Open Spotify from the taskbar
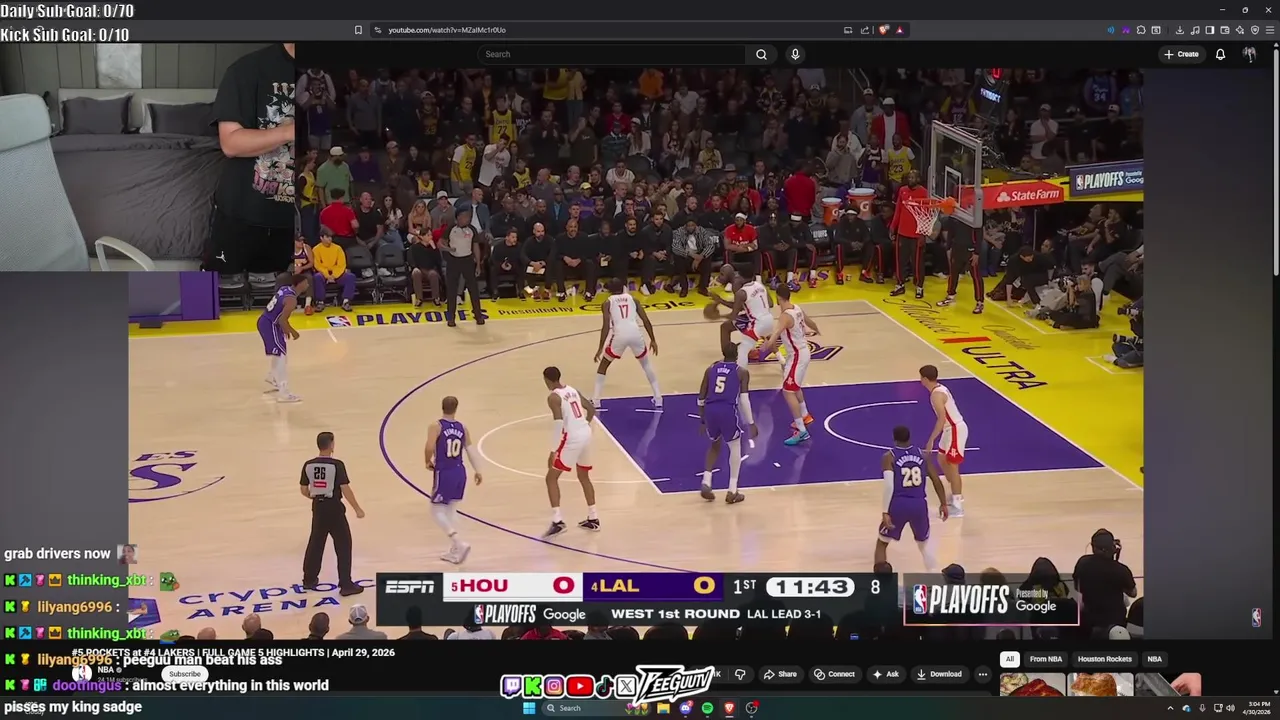 707,708
